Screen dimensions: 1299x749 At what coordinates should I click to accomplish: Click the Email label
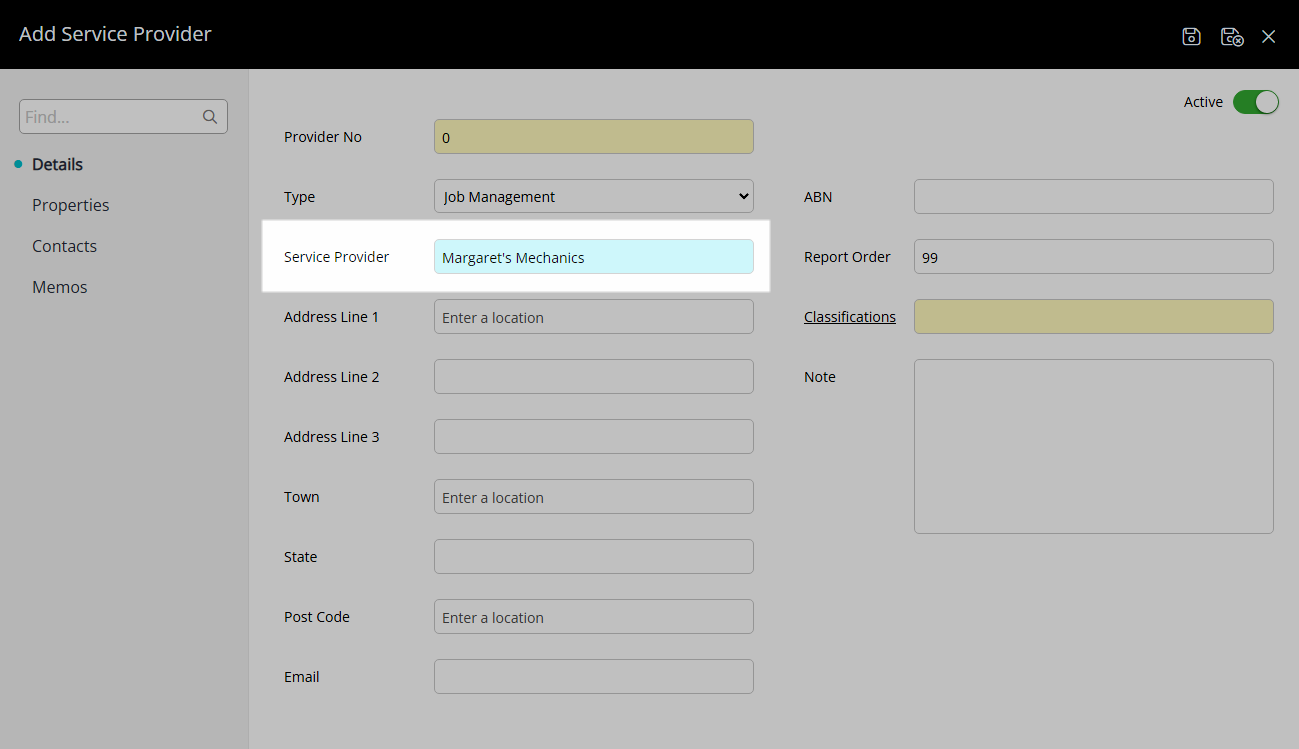301,677
